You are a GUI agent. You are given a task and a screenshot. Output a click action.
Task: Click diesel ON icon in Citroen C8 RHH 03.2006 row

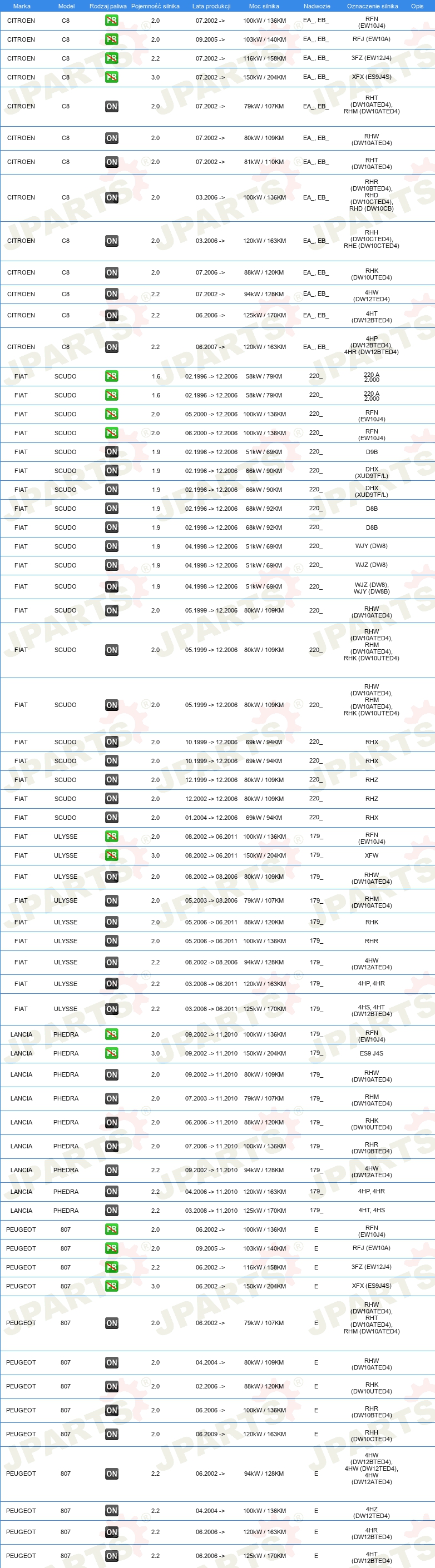tap(111, 241)
